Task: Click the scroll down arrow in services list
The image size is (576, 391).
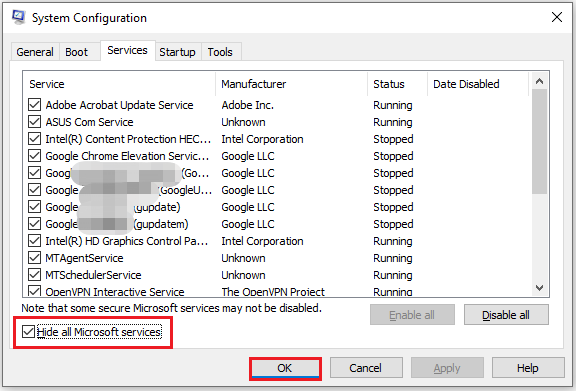Action: point(539,288)
